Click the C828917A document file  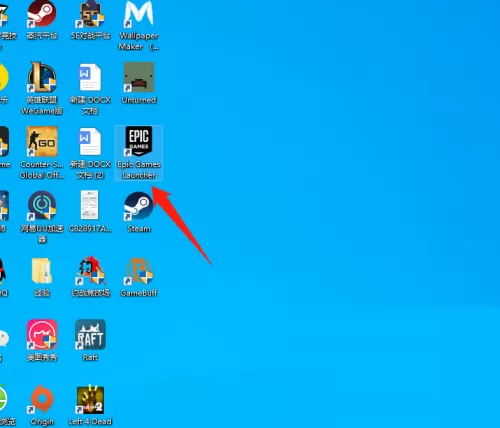point(90,205)
